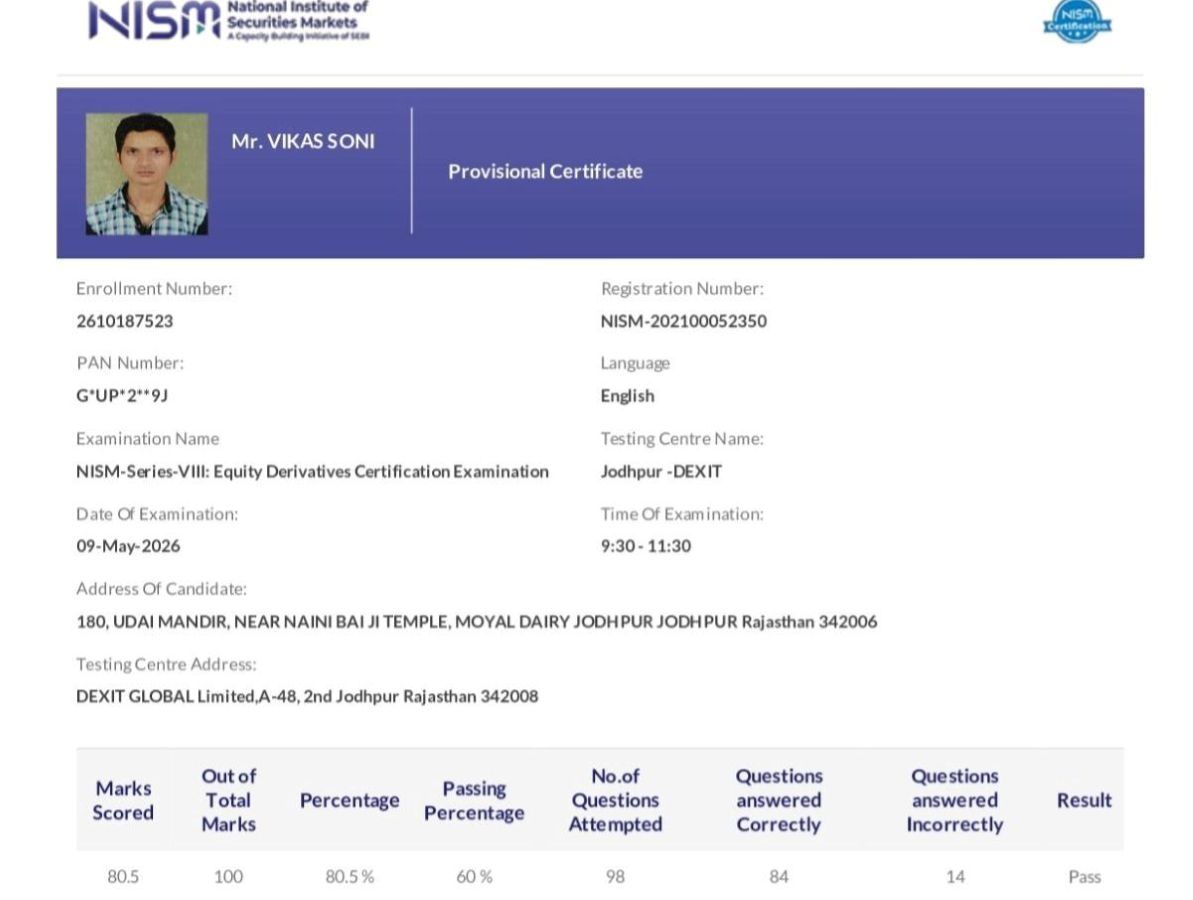Select the result value Pass

tap(1084, 876)
